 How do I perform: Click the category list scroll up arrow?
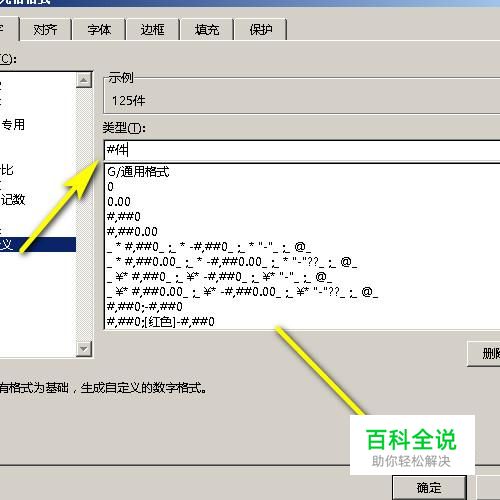(84, 80)
